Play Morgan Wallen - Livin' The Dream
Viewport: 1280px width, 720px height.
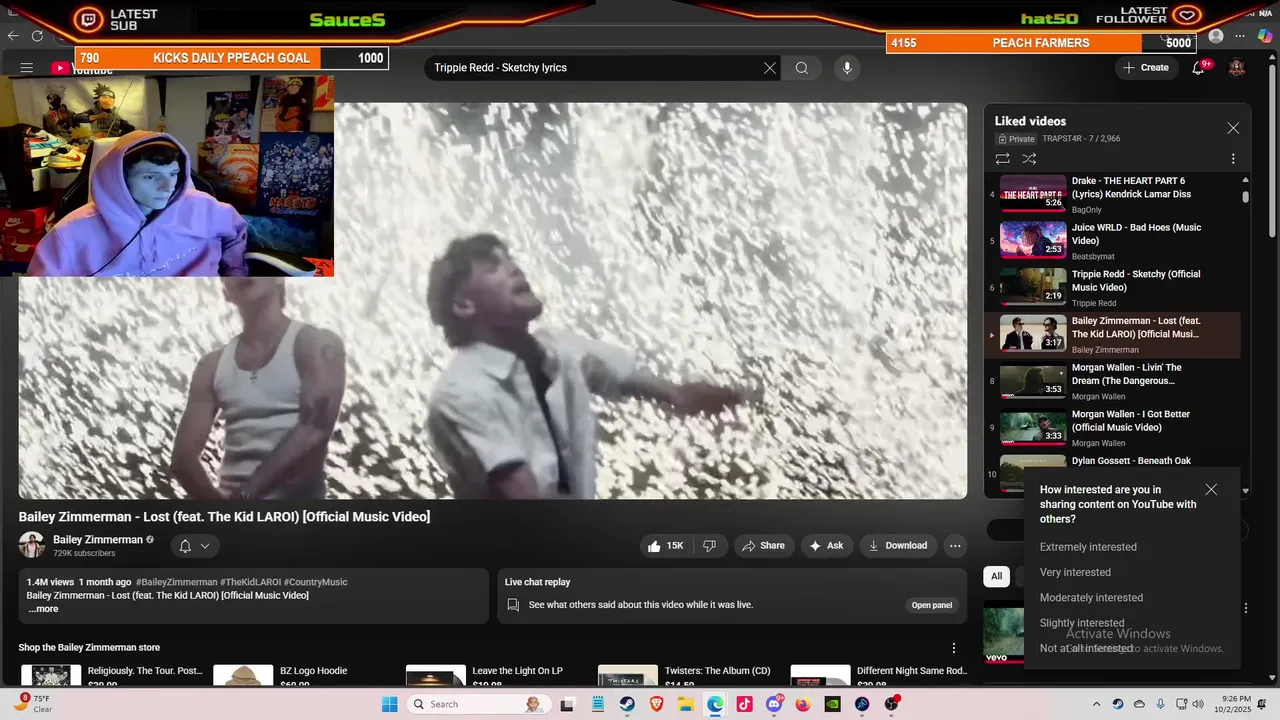1113,381
